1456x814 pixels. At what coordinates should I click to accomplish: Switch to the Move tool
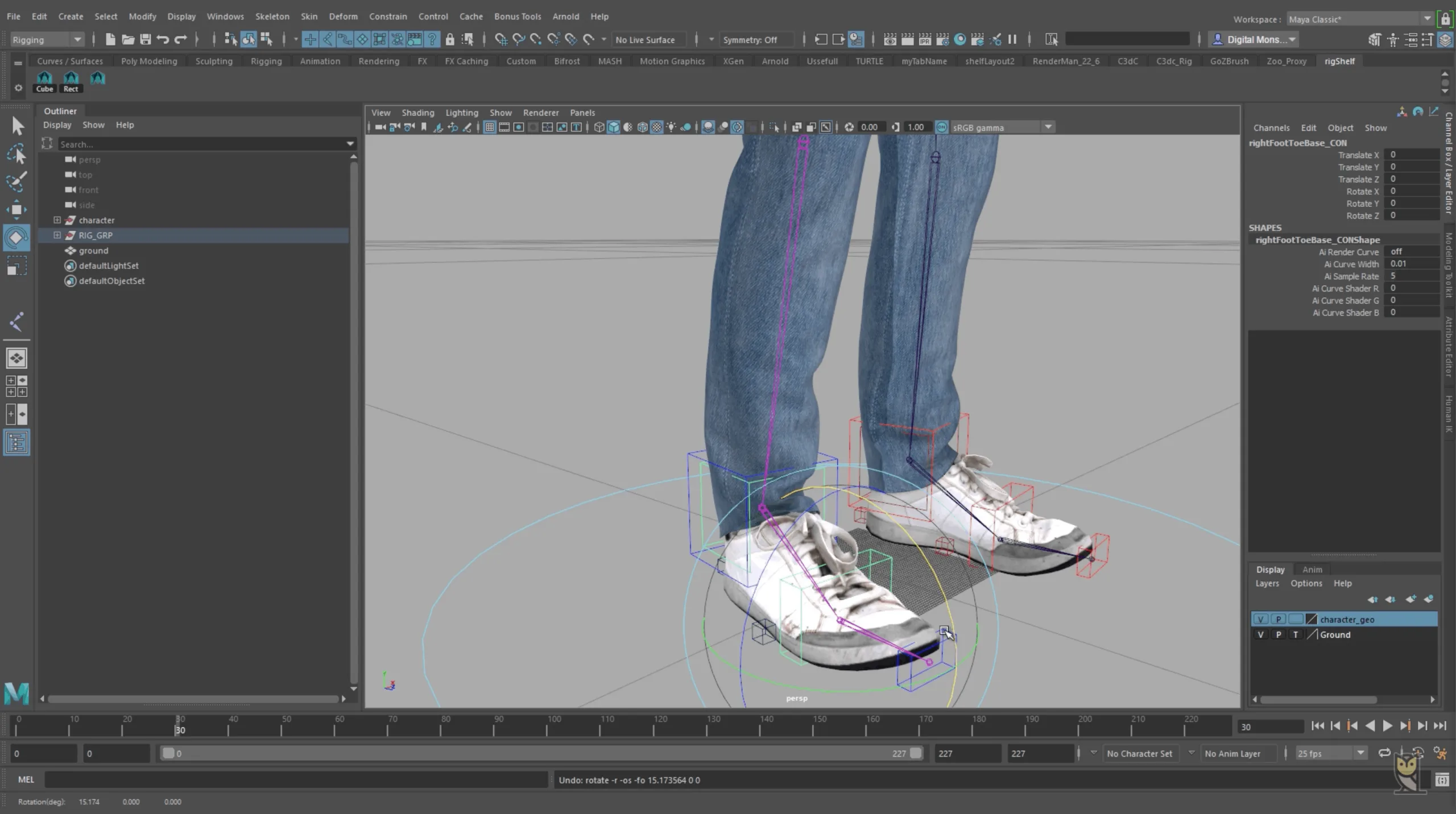click(x=17, y=209)
